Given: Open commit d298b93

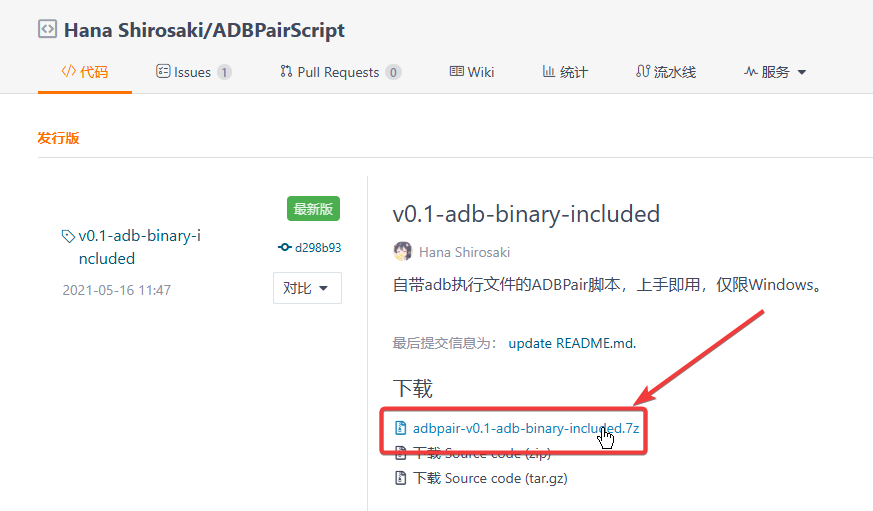Looking at the screenshot, I should coord(317,247).
